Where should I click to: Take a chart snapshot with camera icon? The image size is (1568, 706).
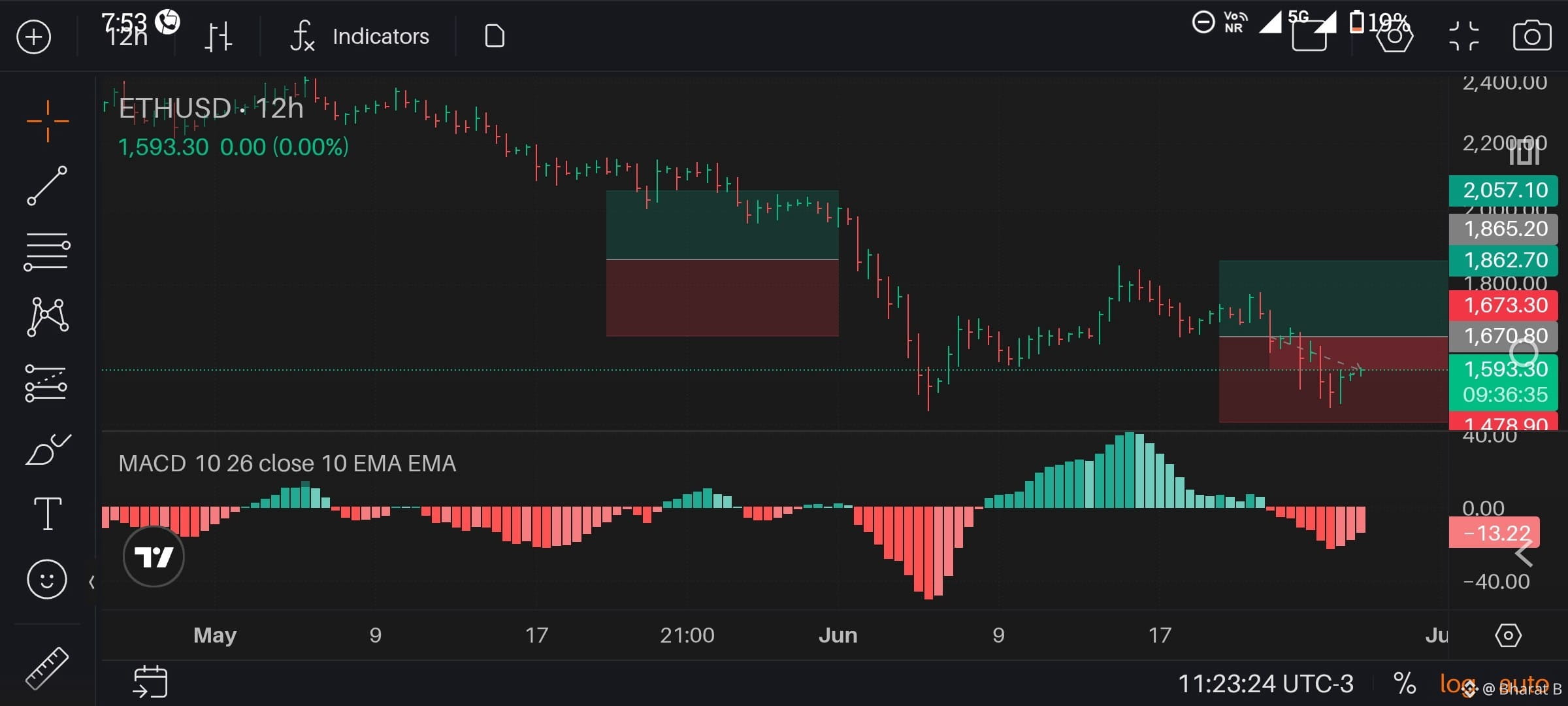click(x=1532, y=37)
